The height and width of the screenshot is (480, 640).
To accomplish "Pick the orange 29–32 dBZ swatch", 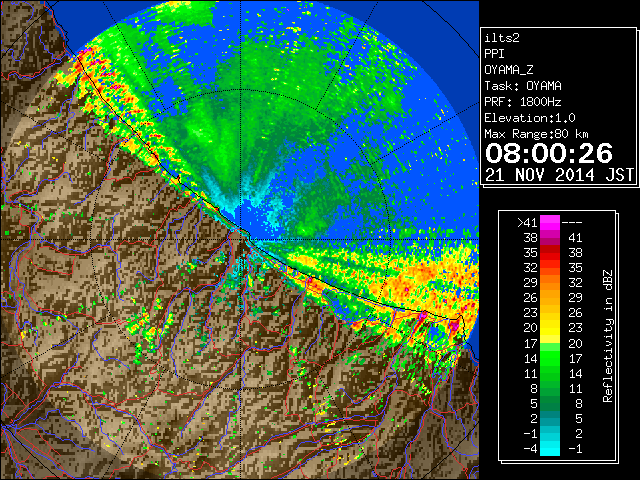I will [x=550, y=282].
